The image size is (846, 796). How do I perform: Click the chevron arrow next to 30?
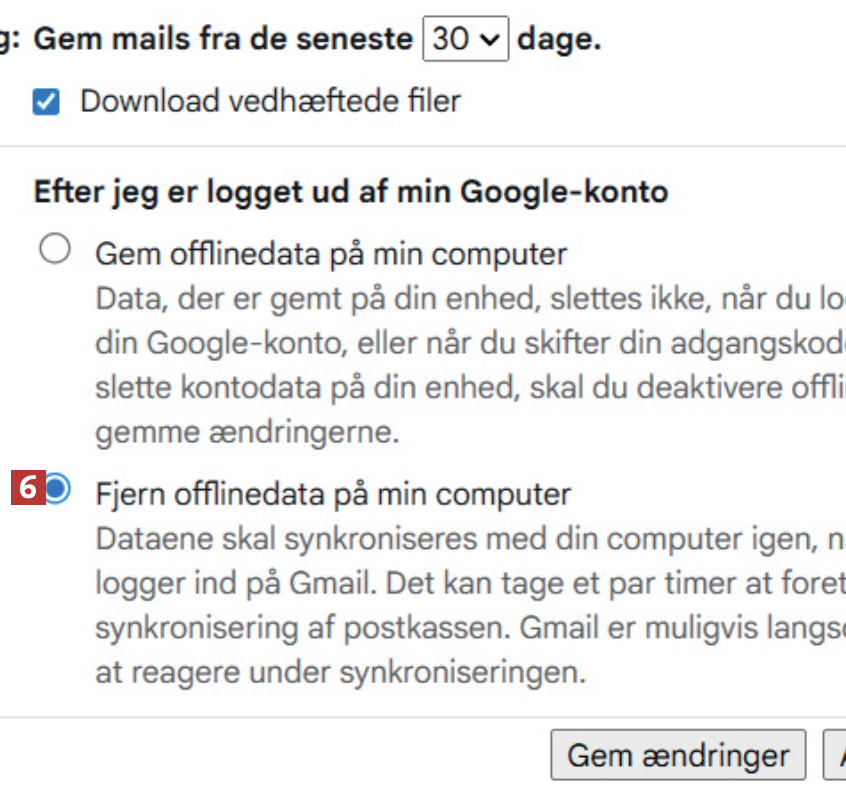point(489,40)
